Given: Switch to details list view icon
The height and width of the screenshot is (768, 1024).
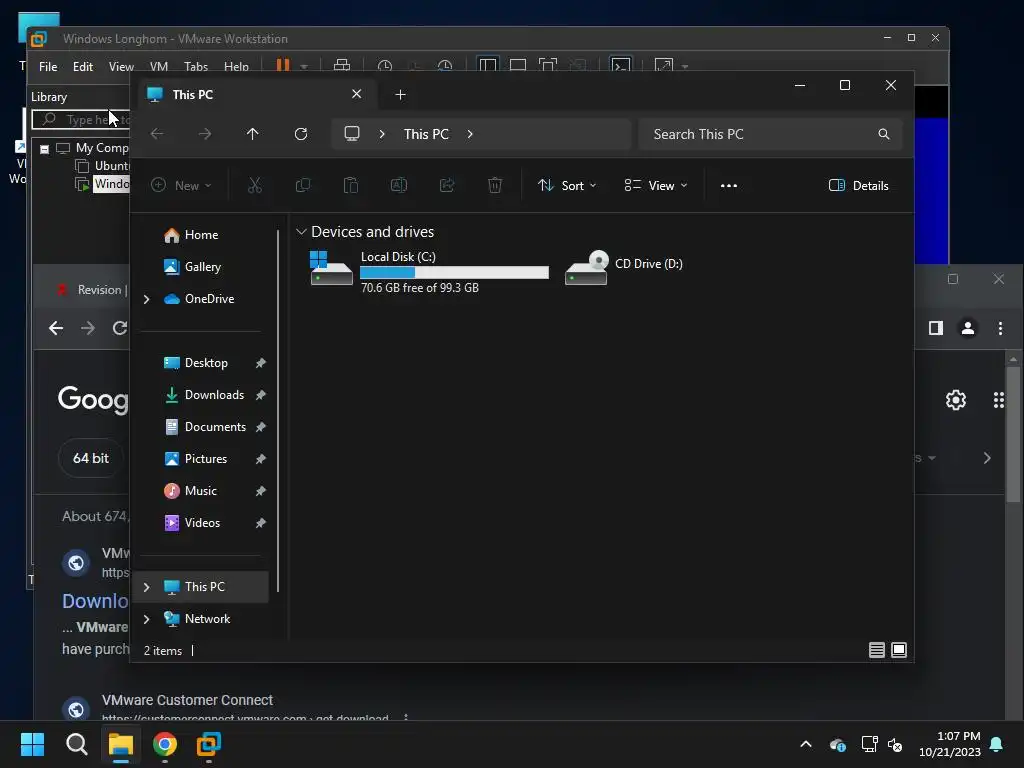Looking at the screenshot, I should tap(876, 650).
